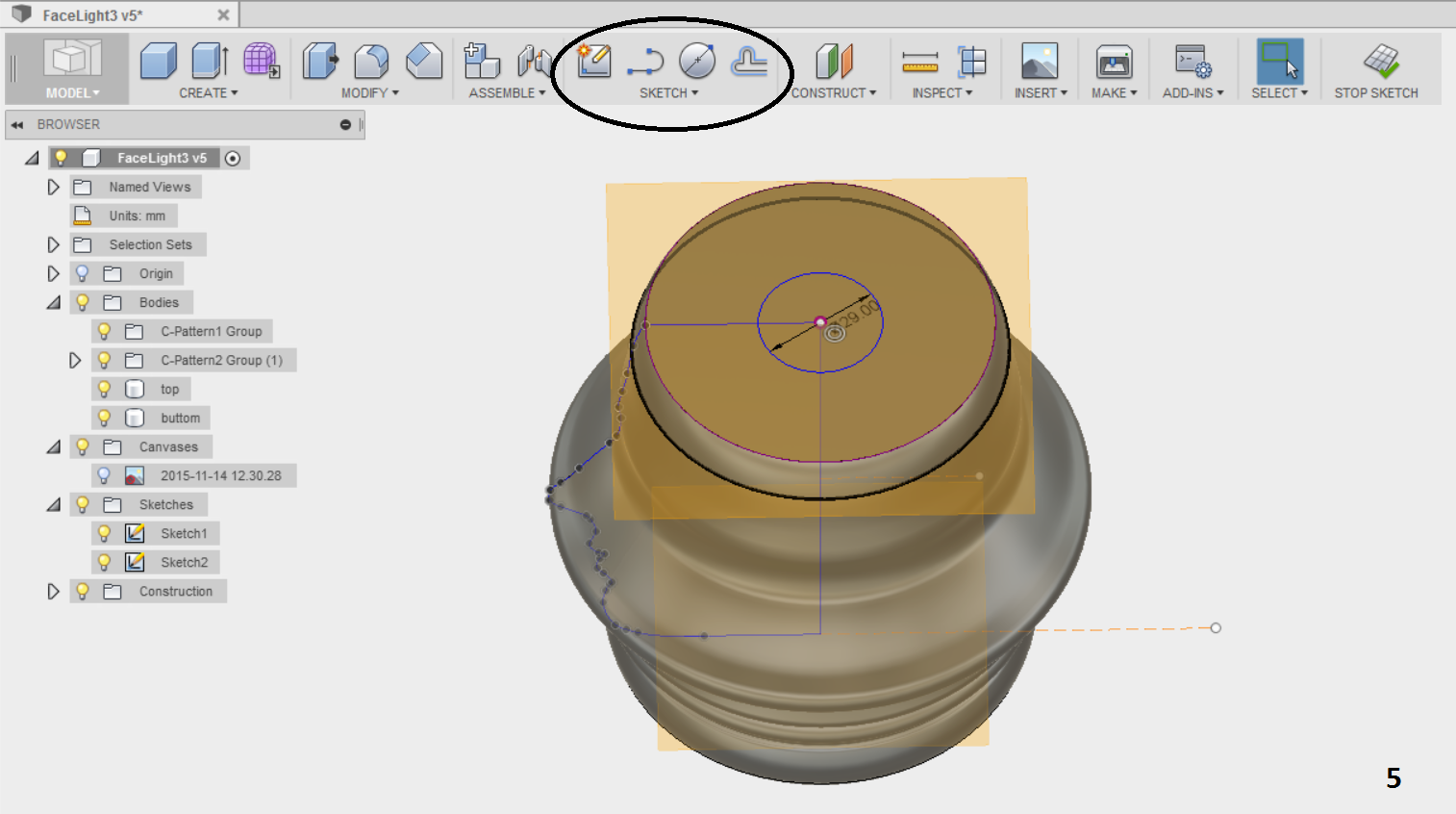Open the ASSEMBLE menu
The image size is (1456, 814).
click(507, 93)
